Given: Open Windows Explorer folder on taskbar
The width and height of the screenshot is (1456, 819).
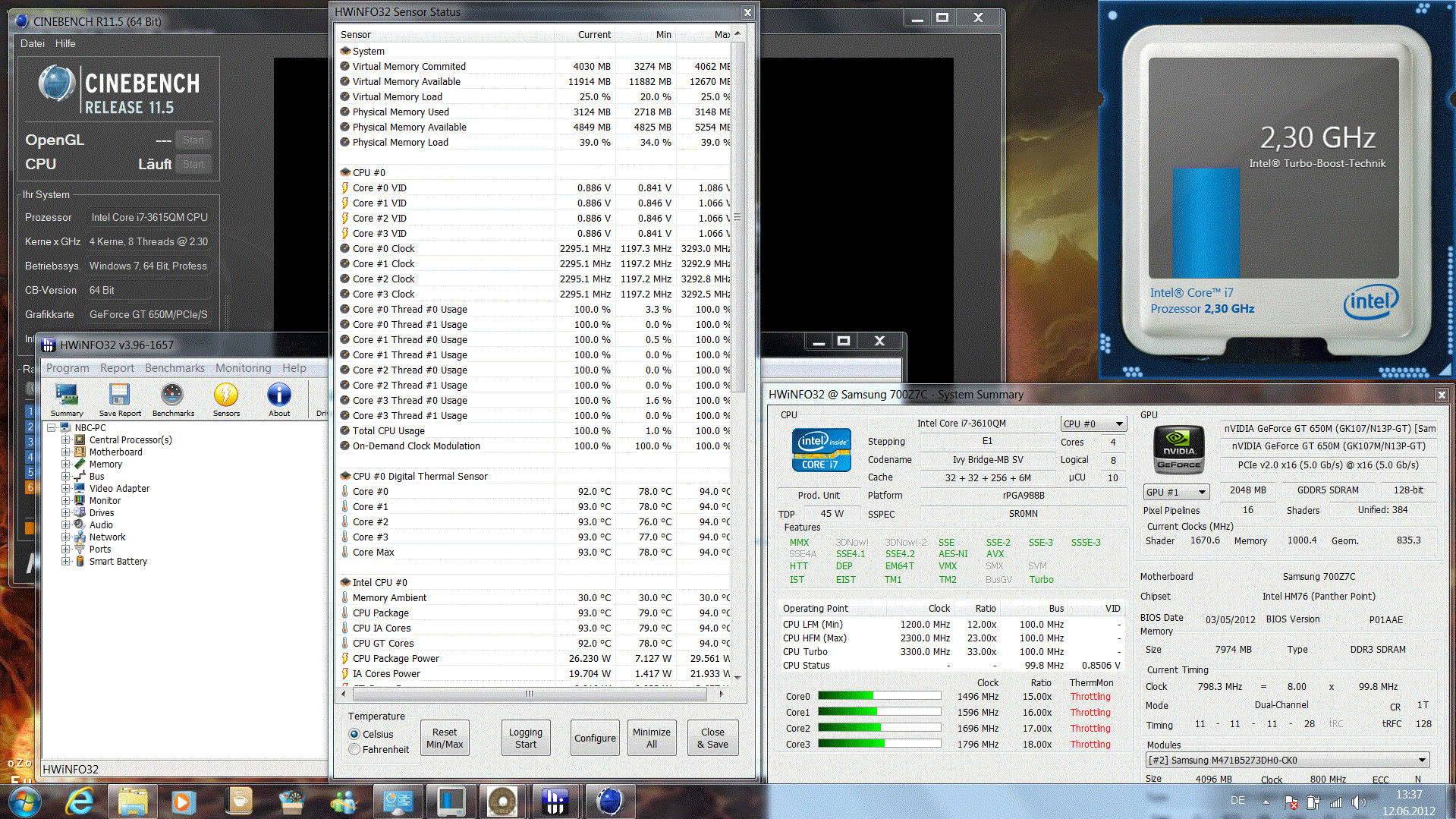Looking at the screenshot, I should pos(133,802).
